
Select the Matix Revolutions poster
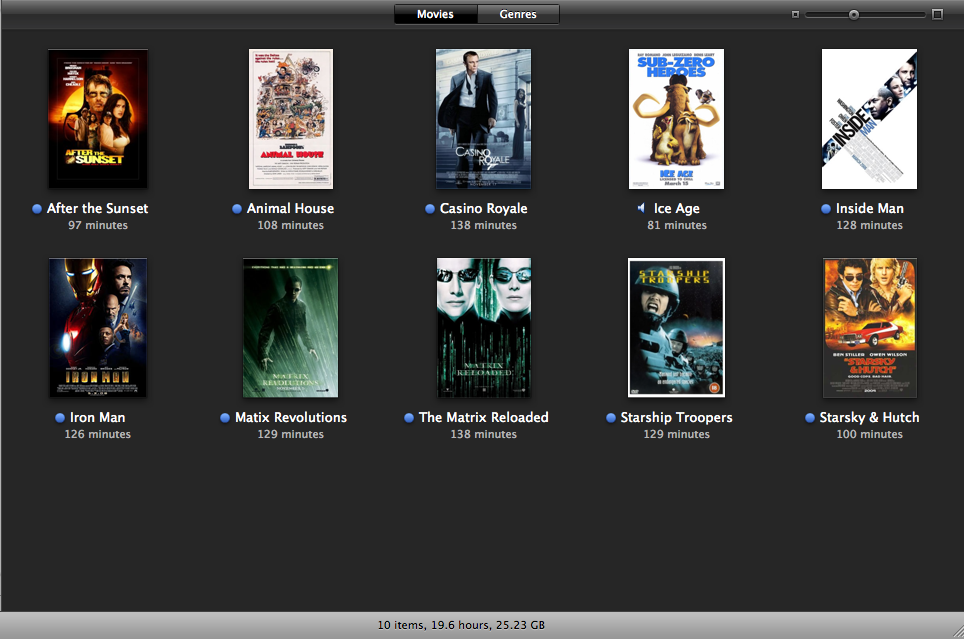coord(290,327)
